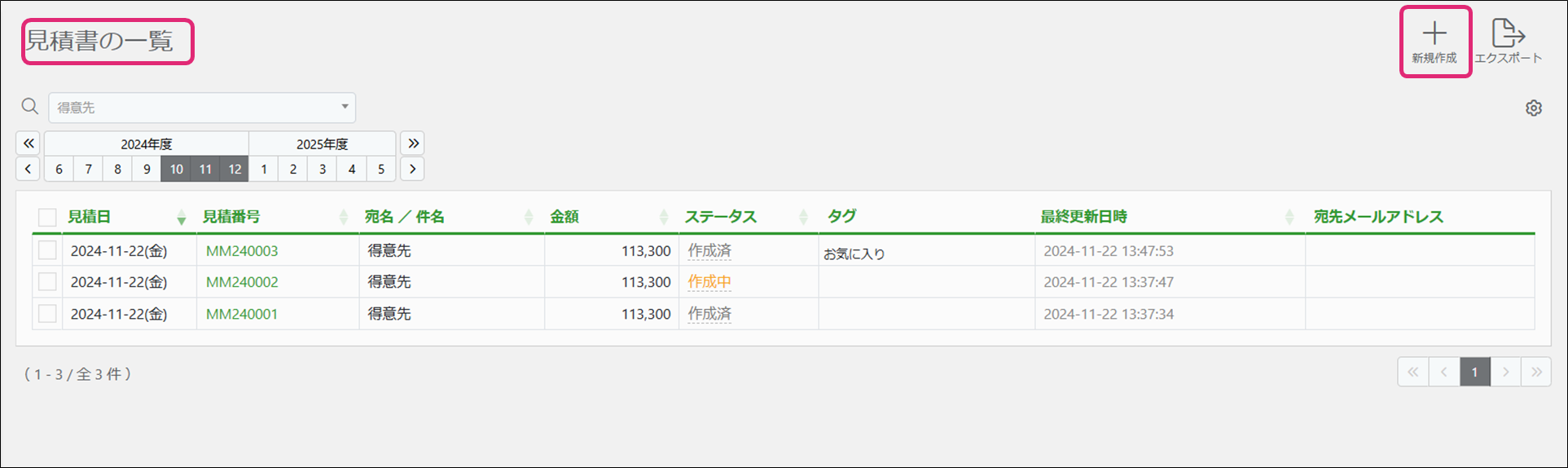Sort the table by 金額 column

(664, 217)
